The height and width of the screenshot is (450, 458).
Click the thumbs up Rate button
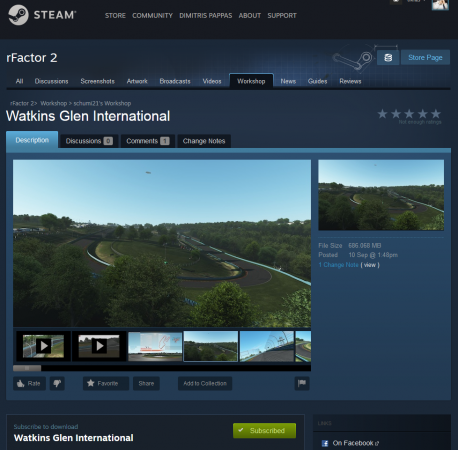pyautogui.click(x=29, y=383)
